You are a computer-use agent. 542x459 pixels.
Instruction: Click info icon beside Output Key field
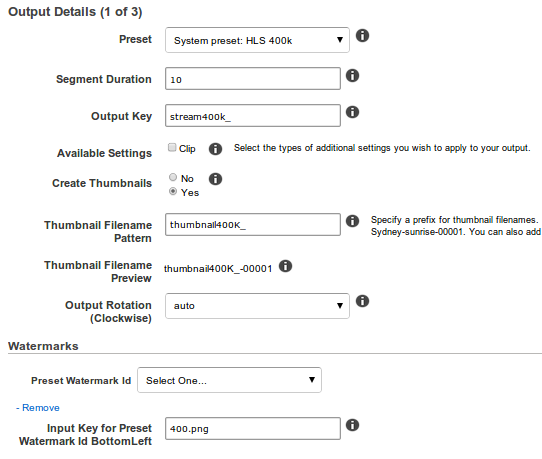[352, 112]
